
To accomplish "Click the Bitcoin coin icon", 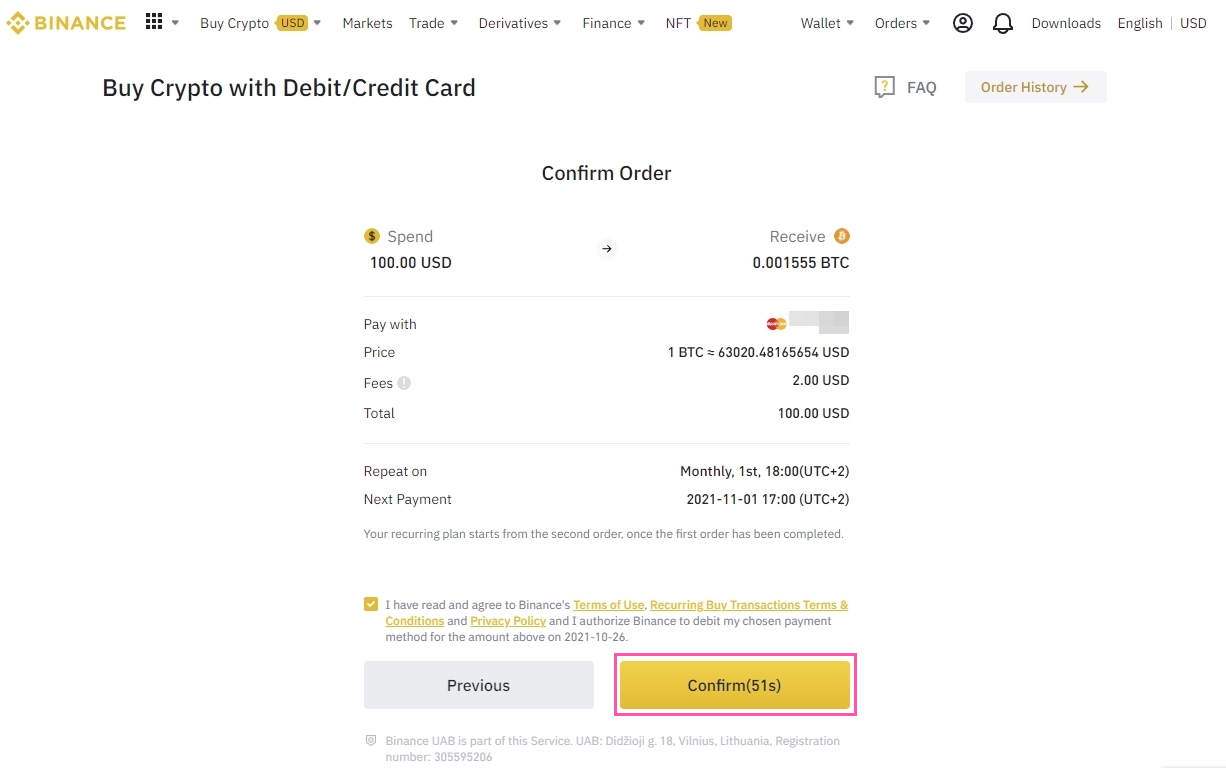I will (842, 237).
